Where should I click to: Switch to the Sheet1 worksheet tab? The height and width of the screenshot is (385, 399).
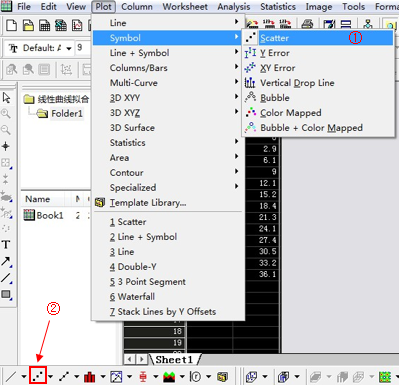(x=174, y=360)
